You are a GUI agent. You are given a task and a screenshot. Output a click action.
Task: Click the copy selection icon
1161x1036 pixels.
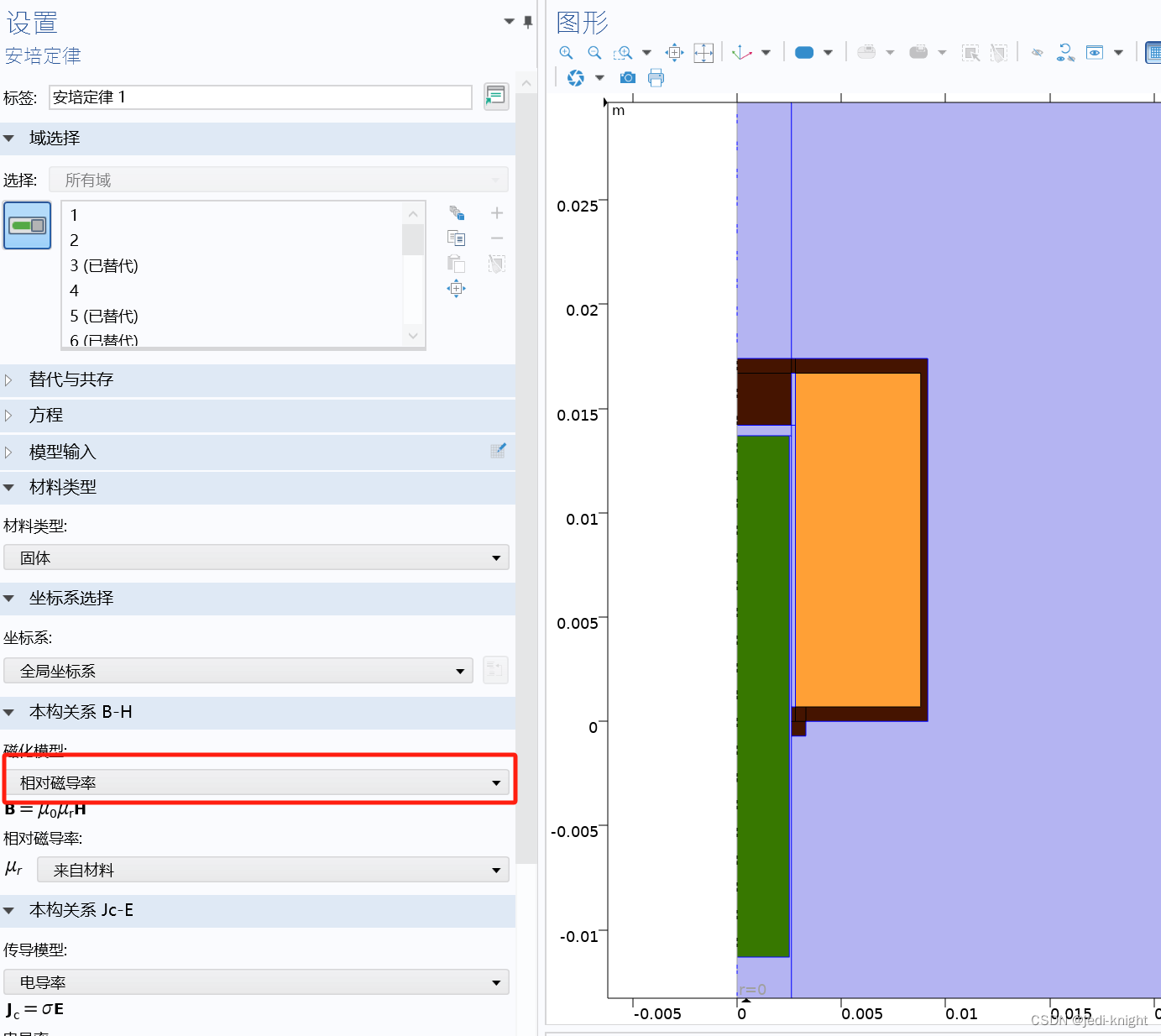[x=457, y=238]
